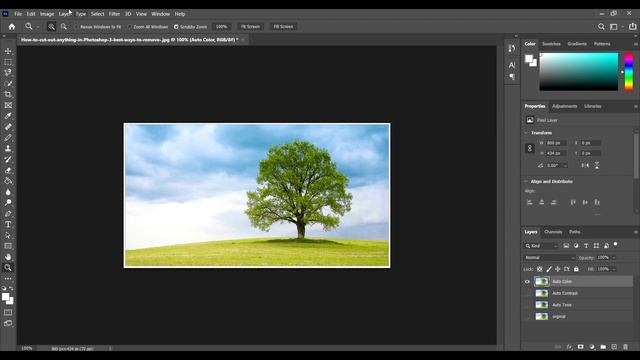Select the Paint Bucket tool
Image resolution: width=640 pixels, height=360 pixels.
[x=8, y=181]
